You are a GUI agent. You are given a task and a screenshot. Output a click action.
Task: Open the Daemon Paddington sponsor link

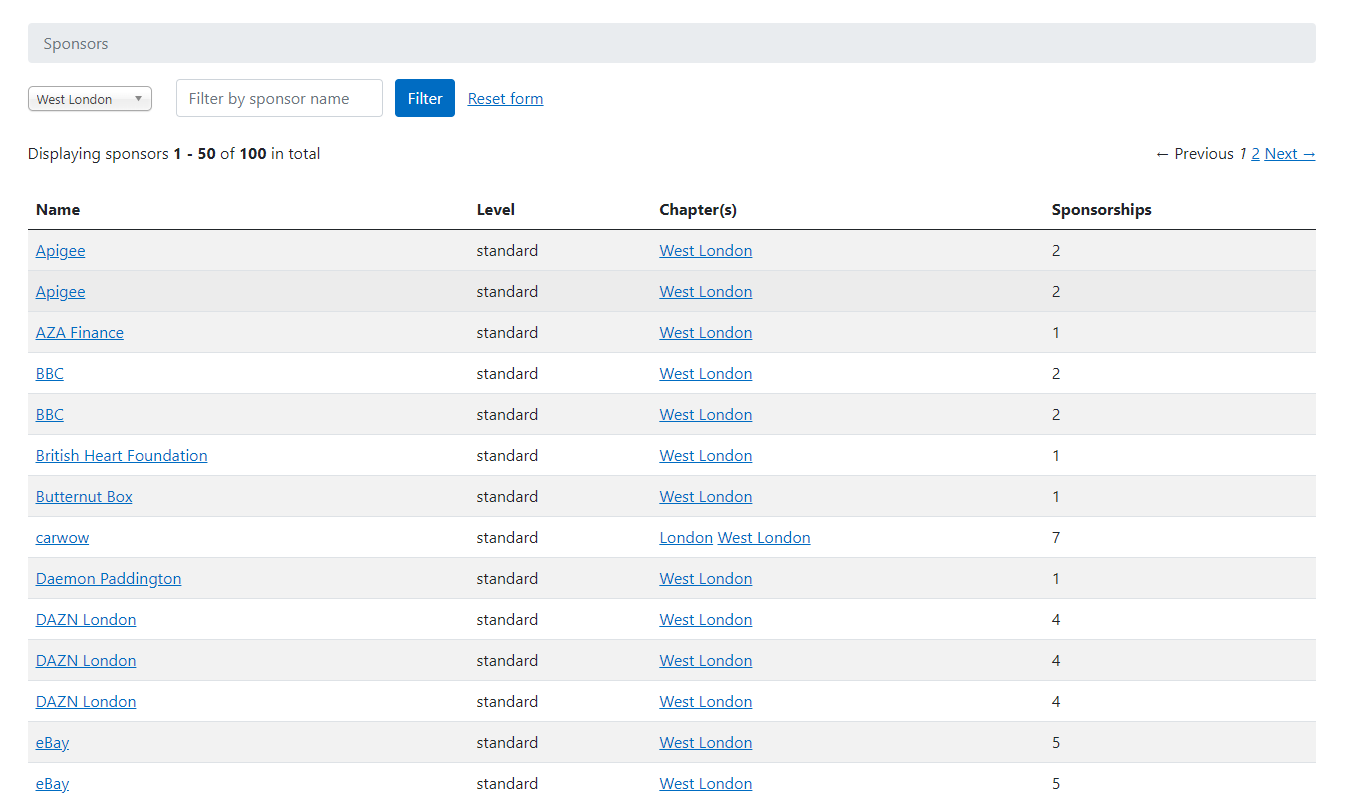pos(109,579)
